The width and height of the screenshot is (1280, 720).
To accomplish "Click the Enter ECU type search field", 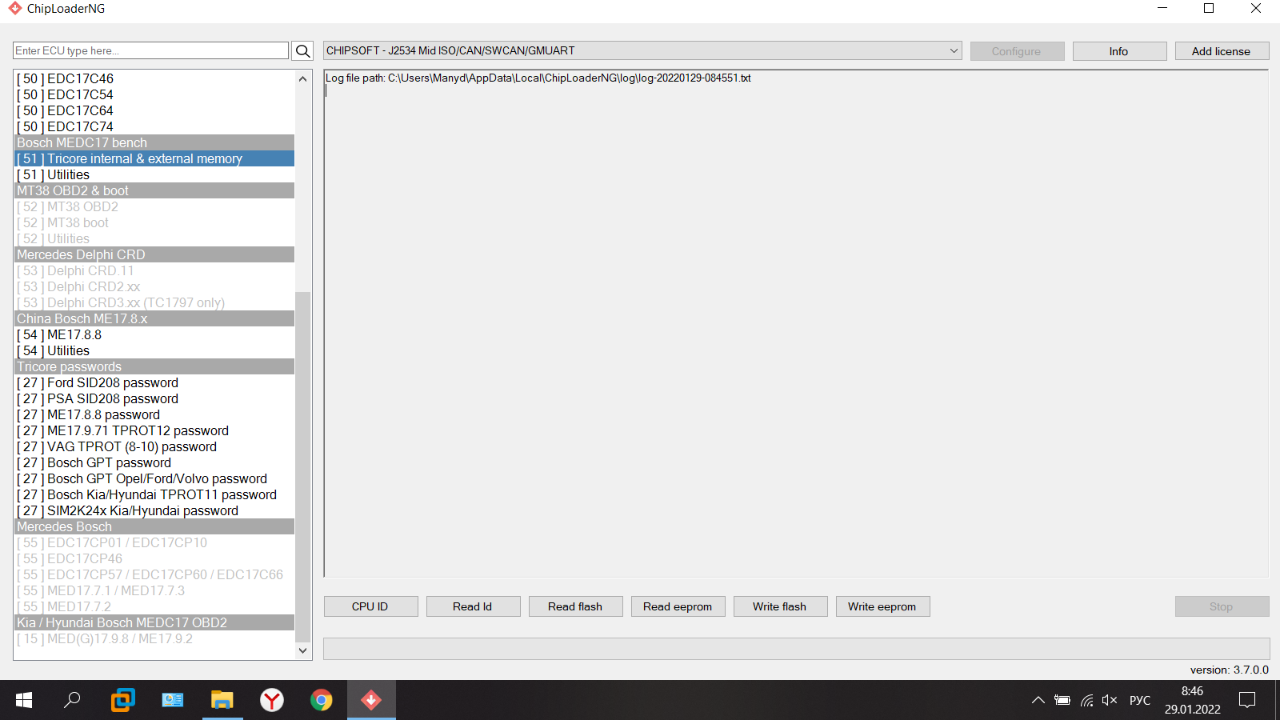I will coord(150,51).
